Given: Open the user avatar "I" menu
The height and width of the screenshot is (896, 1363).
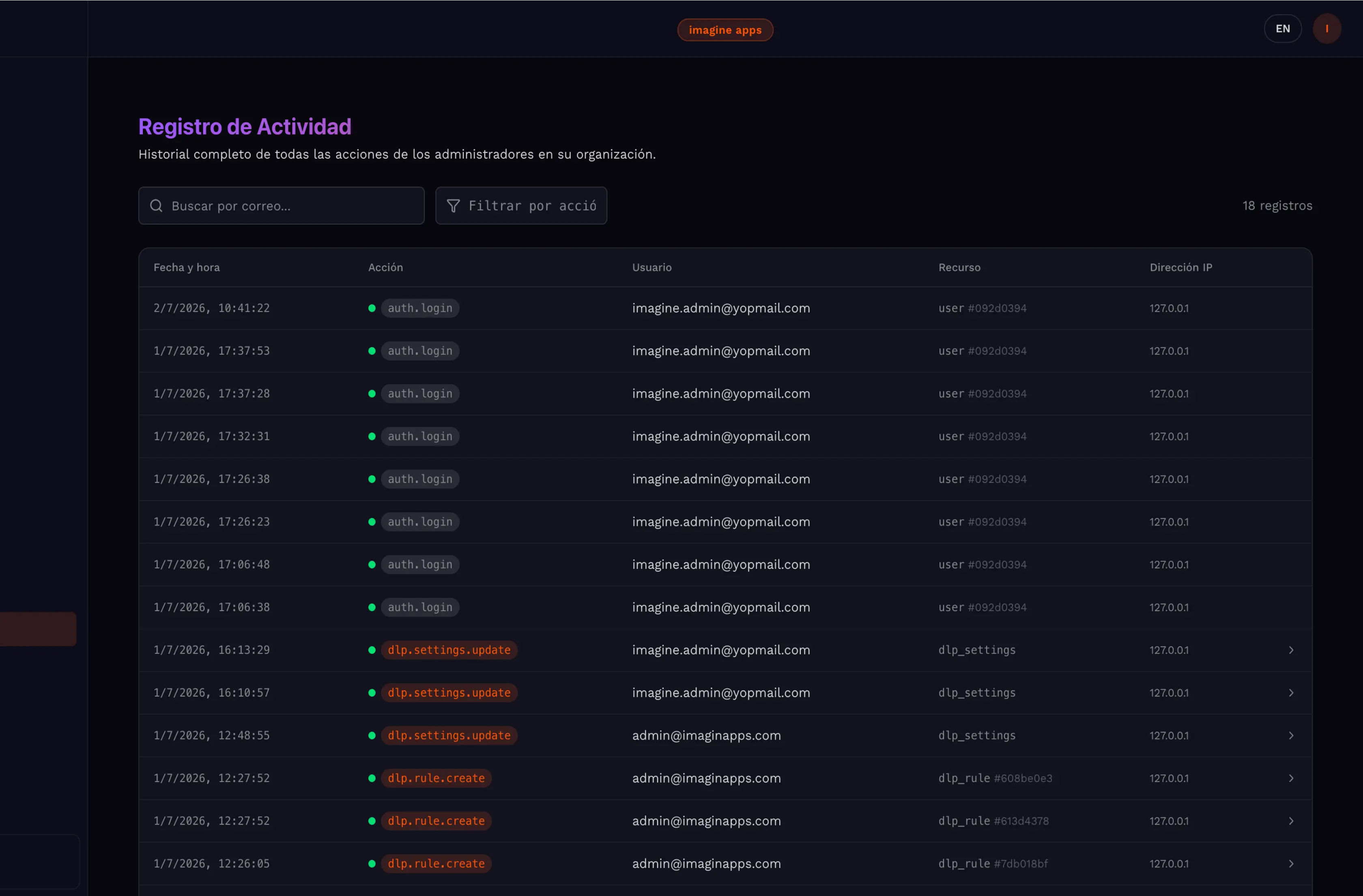Looking at the screenshot, I should click(1326, 29).
